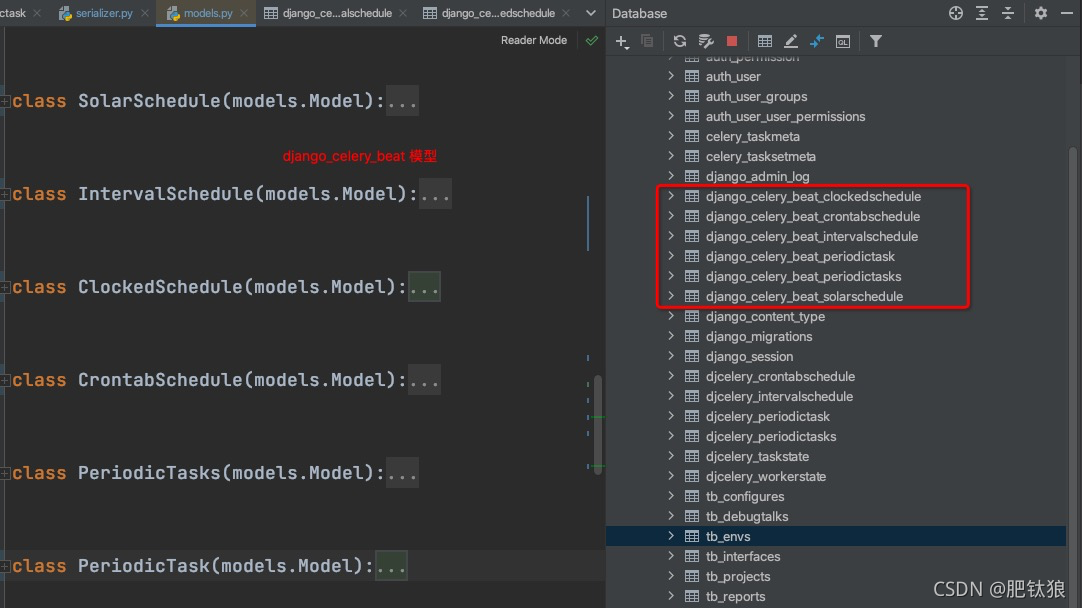1082x608 pixels.
Task: Select the django_celery_beat_solarschedule table
Action: pos(804,297)
